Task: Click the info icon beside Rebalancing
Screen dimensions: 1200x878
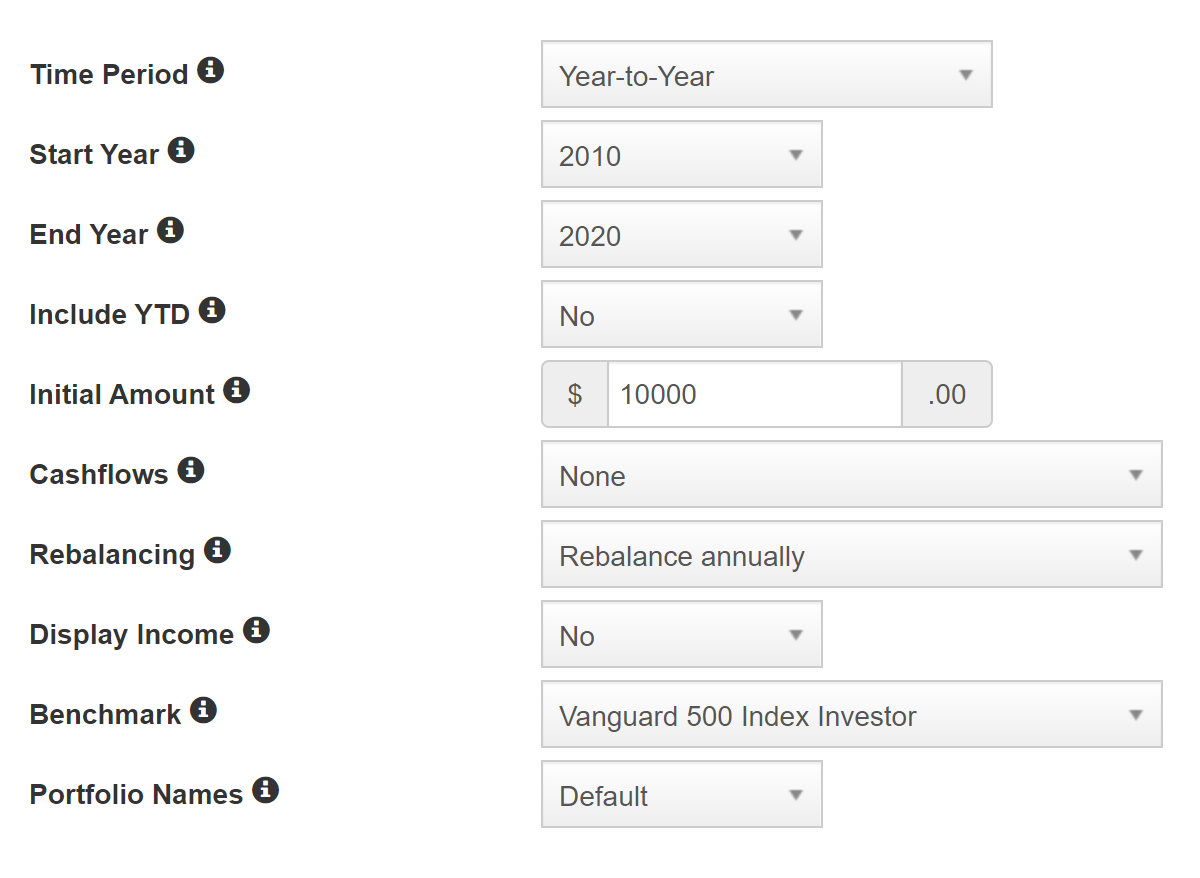Action: coord(217,551)
